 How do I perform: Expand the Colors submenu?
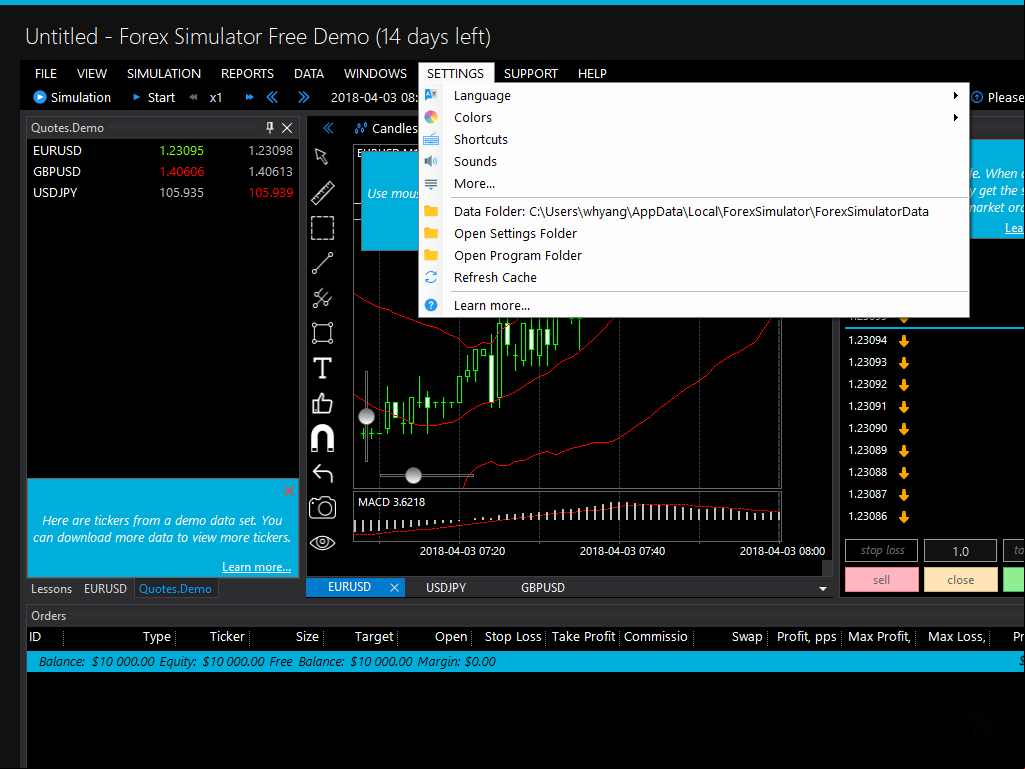coord(694,118)
